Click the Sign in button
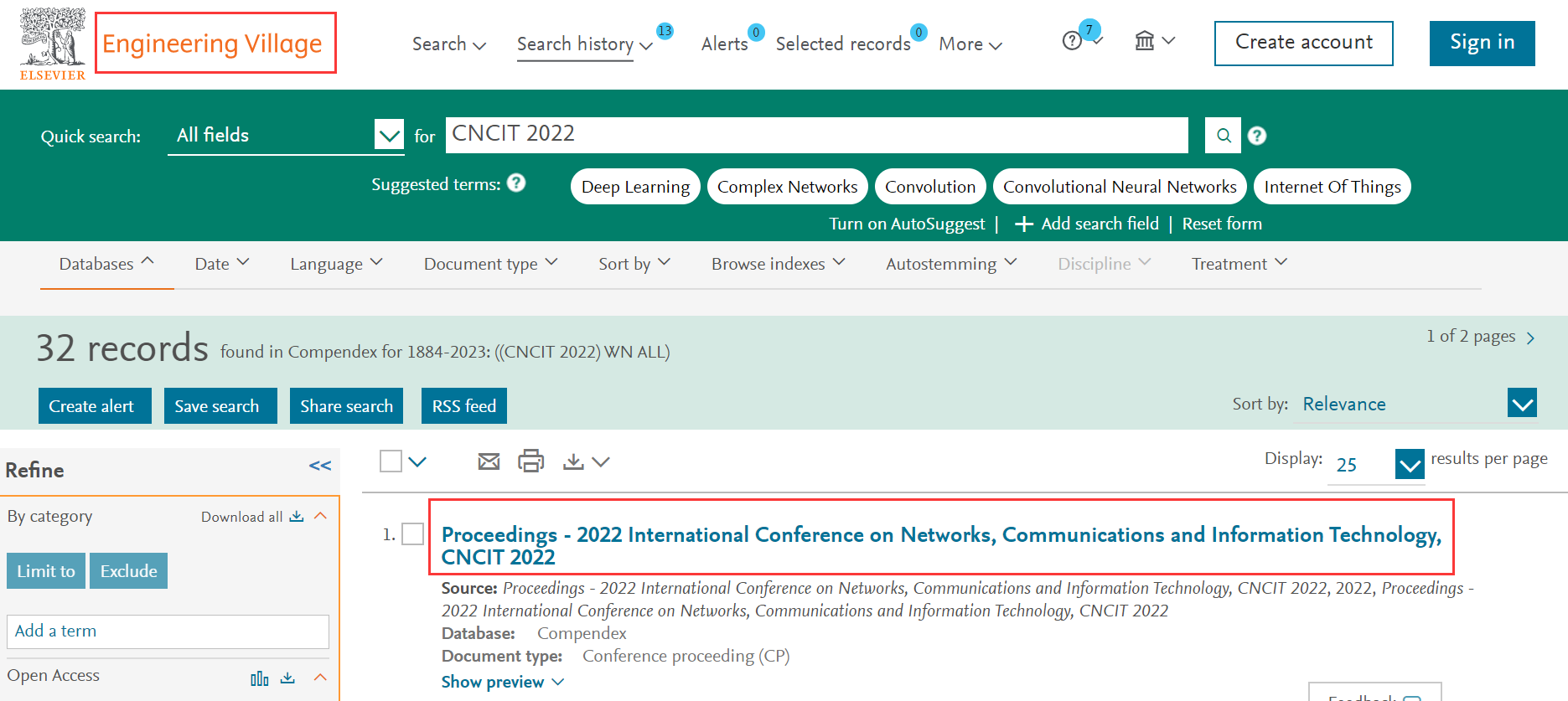This screenshot has height=701, width=1568. [x=1482, y=43]
